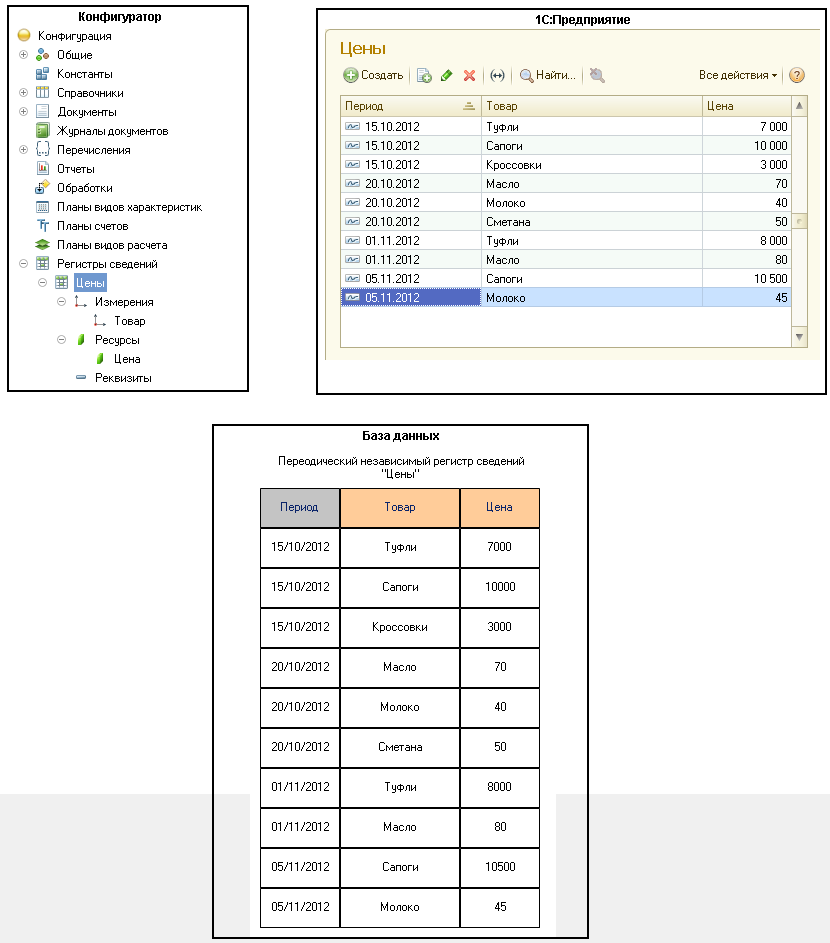Select Журналы документов tree item
This screenshot has width=830, height=943.
[x=112, y=131]
